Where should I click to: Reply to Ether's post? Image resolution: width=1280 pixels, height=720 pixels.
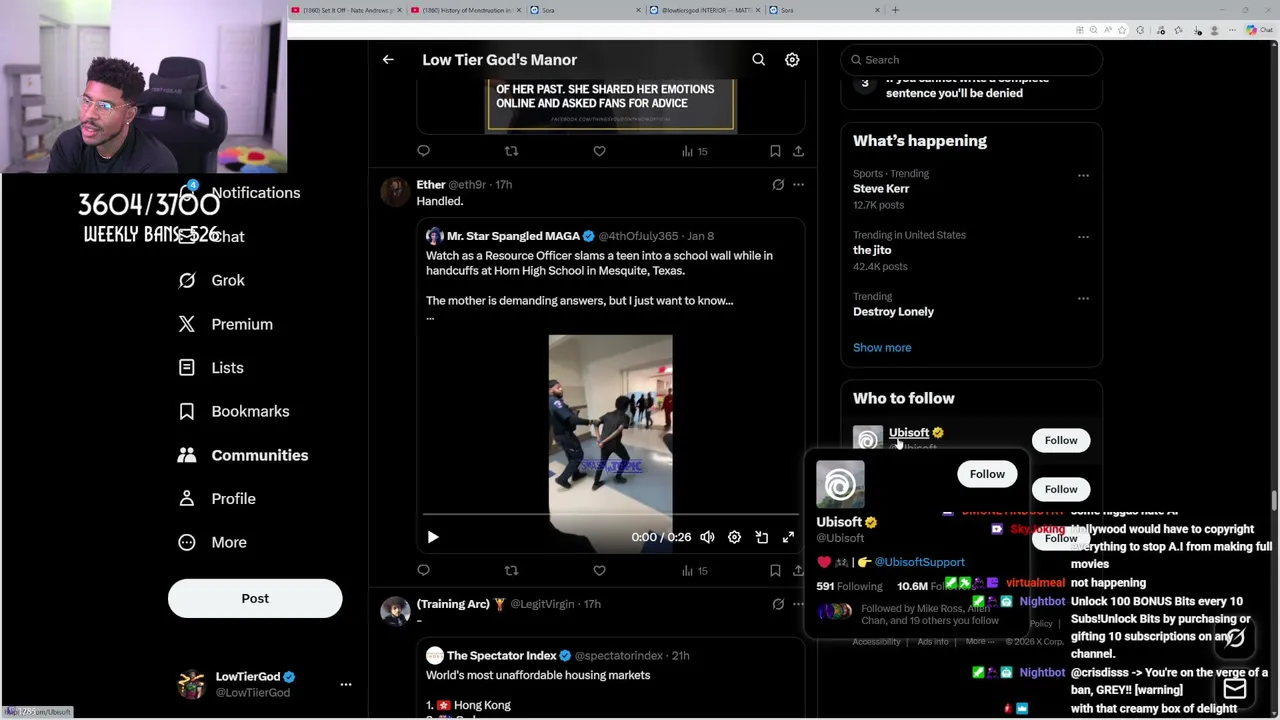tap(423, 570)
